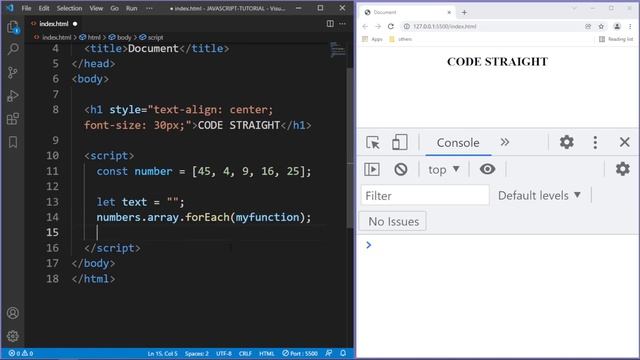Change the UTF-8 encoding
This screenshot has width=640, height=360.
pyautogui.click(x=224, y=353)
